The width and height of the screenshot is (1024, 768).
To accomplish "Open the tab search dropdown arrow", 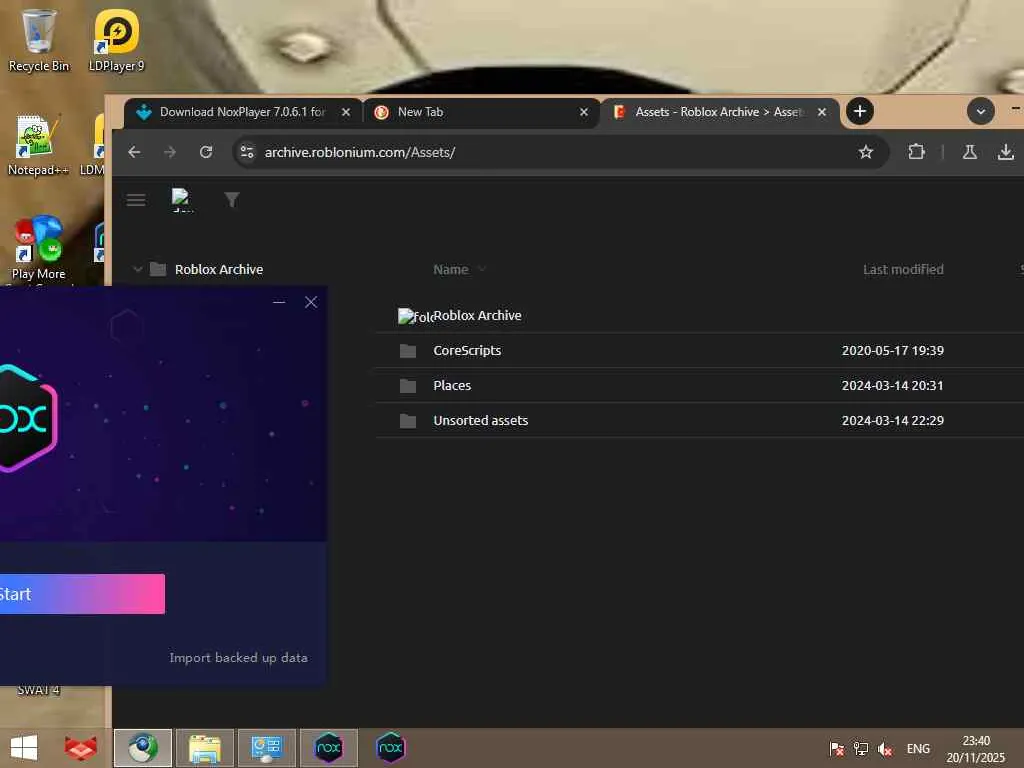I will pos(980,111).
